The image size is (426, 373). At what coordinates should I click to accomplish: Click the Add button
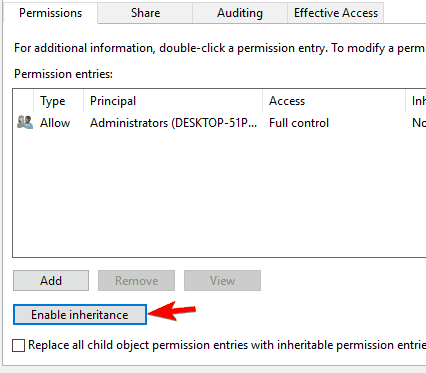[51, 280]
